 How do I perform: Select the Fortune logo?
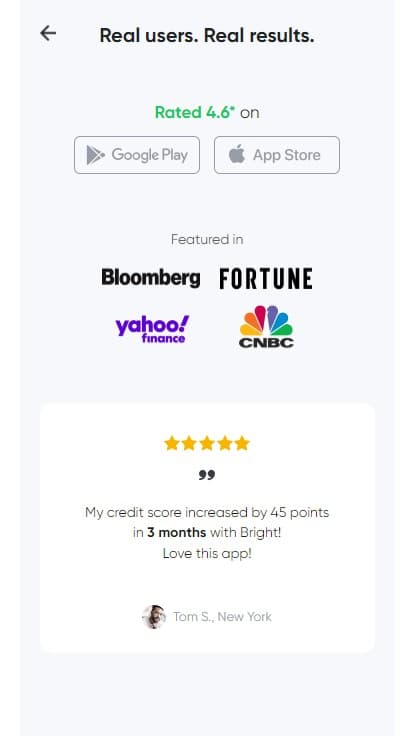point(266,278)
